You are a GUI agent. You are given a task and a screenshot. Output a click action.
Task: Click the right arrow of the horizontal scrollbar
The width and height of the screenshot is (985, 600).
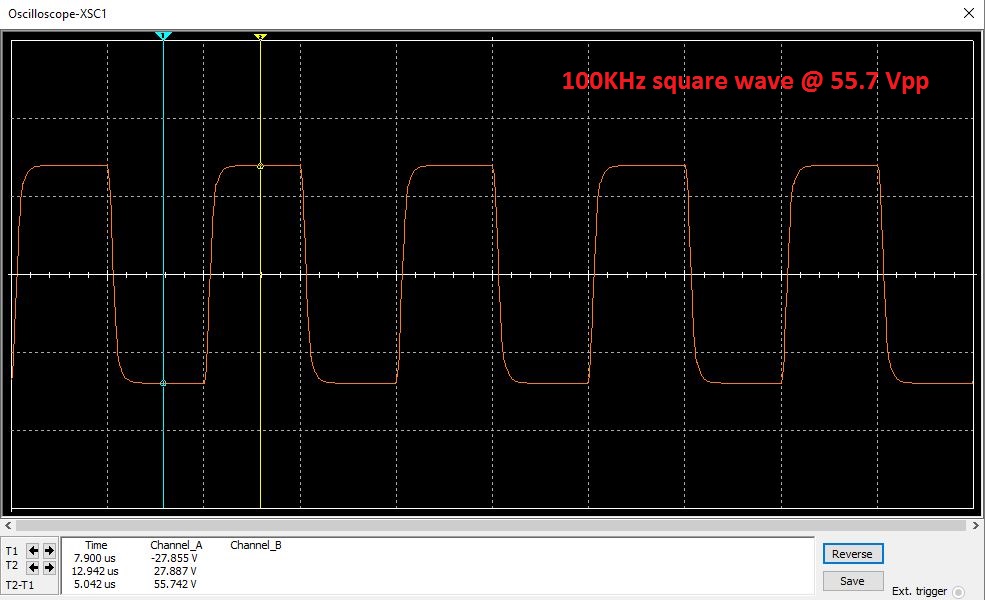point(976,525)
